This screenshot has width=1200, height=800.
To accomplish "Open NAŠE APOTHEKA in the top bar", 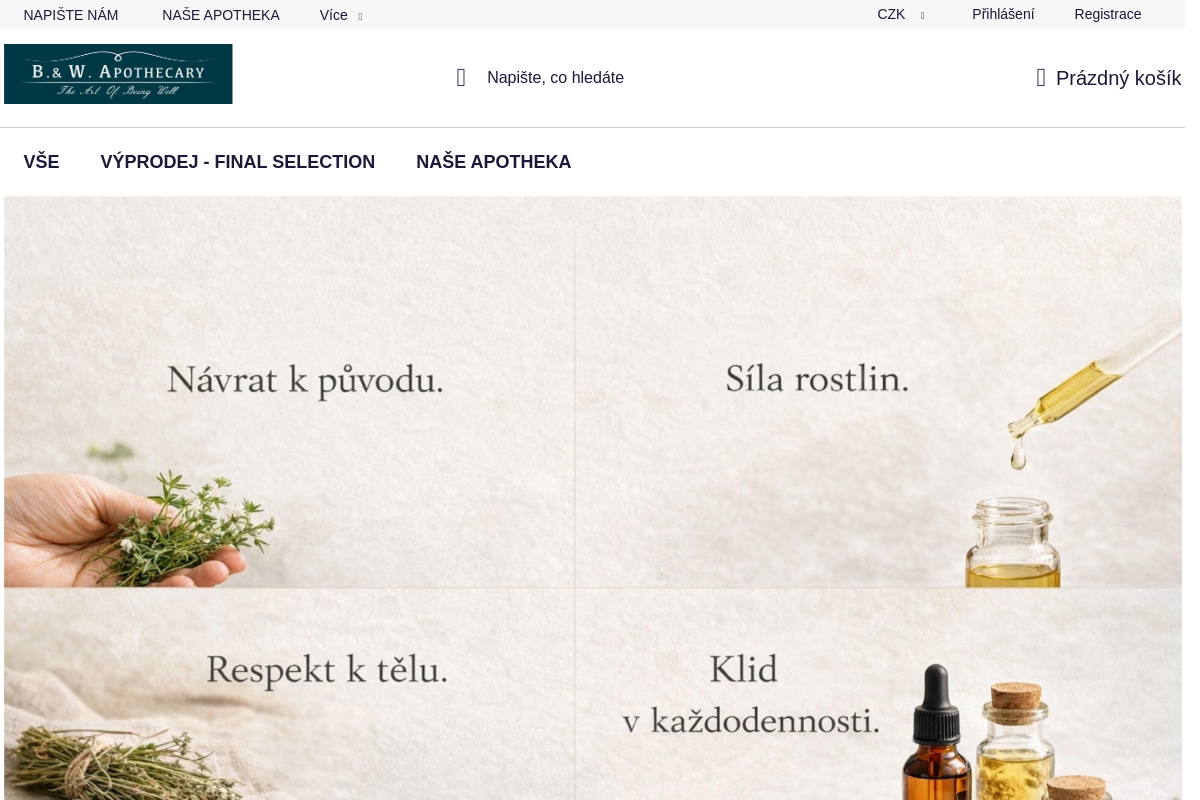I will point(221,15).
